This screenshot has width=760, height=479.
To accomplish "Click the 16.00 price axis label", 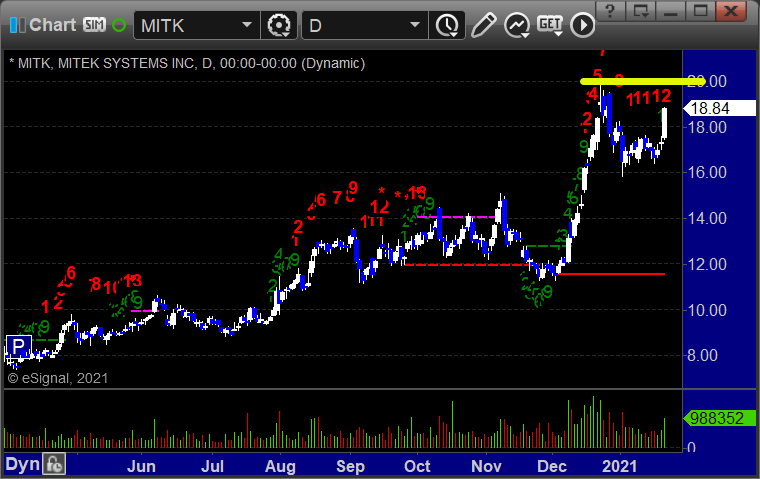I will pos(707,173).
